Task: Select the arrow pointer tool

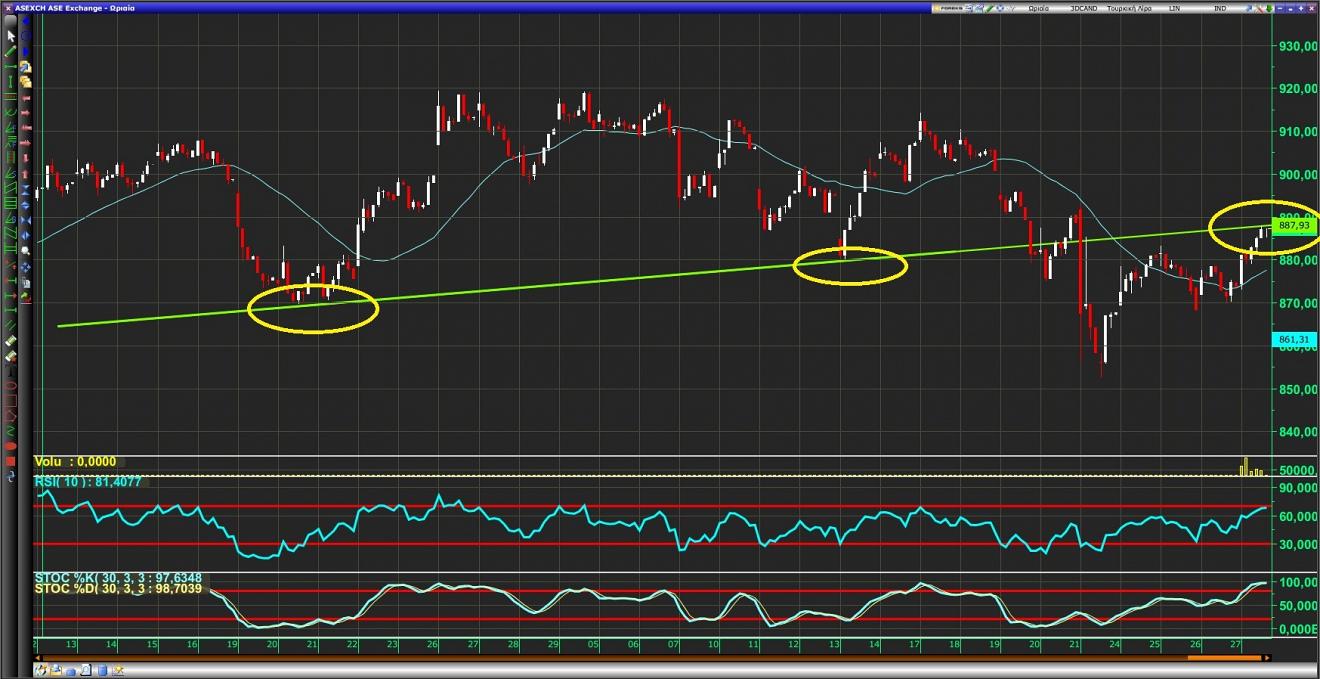Action: [x=11, y=36]
